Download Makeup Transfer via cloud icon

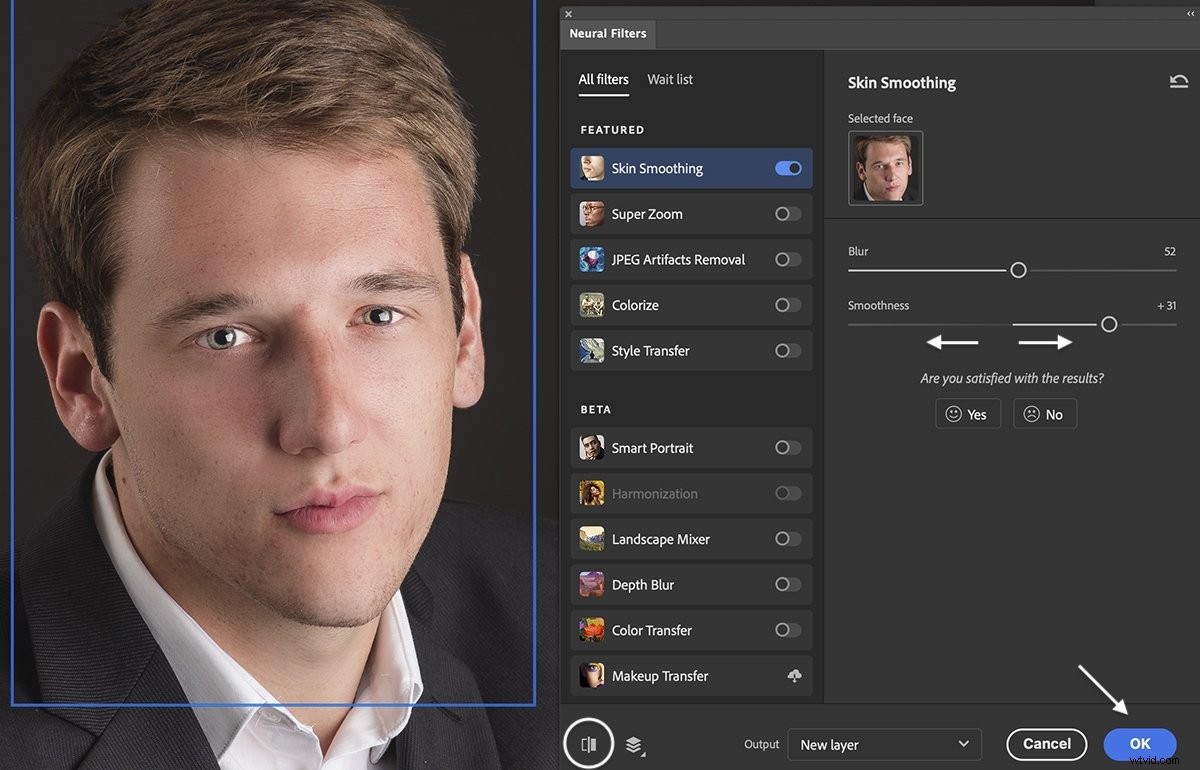pos(793,676)
